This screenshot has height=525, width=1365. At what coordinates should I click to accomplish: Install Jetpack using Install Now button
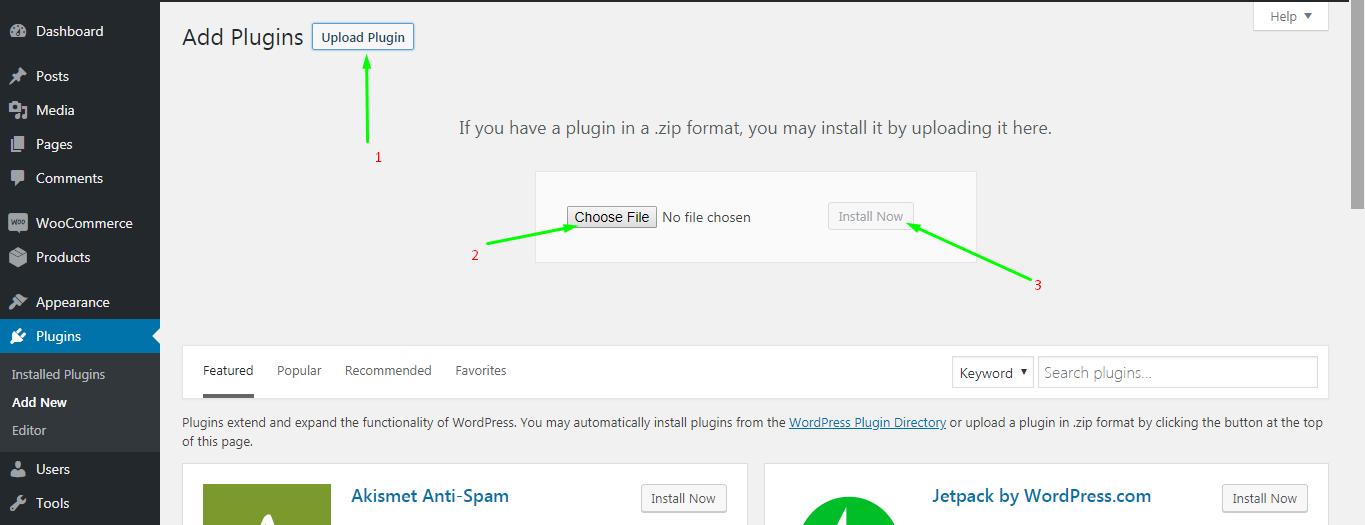tap(1265, 498)
